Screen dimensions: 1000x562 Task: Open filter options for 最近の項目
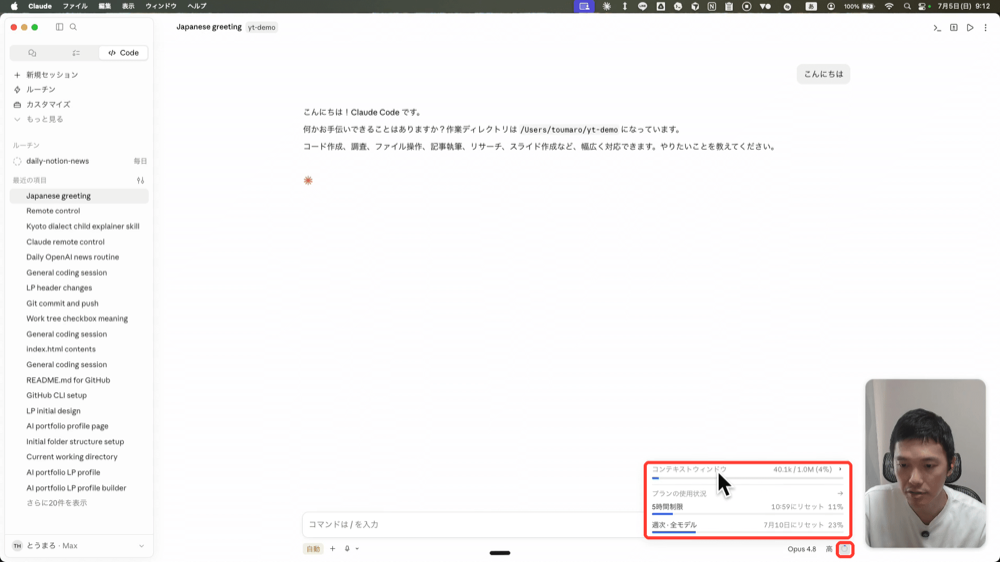140,181
